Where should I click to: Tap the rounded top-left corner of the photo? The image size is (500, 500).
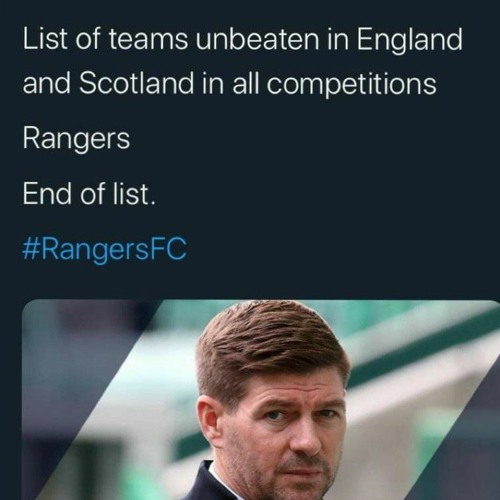click(28, 306)
